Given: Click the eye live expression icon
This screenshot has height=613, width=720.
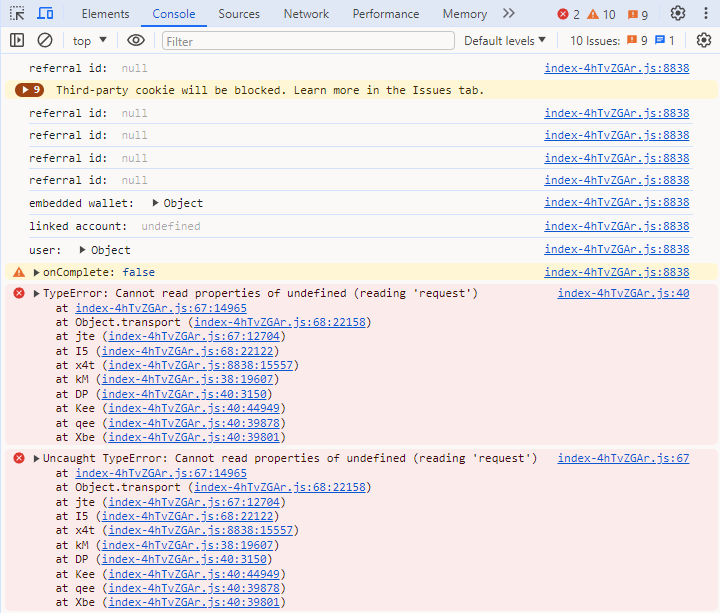Looking at the screenshot, I should 136,41.
